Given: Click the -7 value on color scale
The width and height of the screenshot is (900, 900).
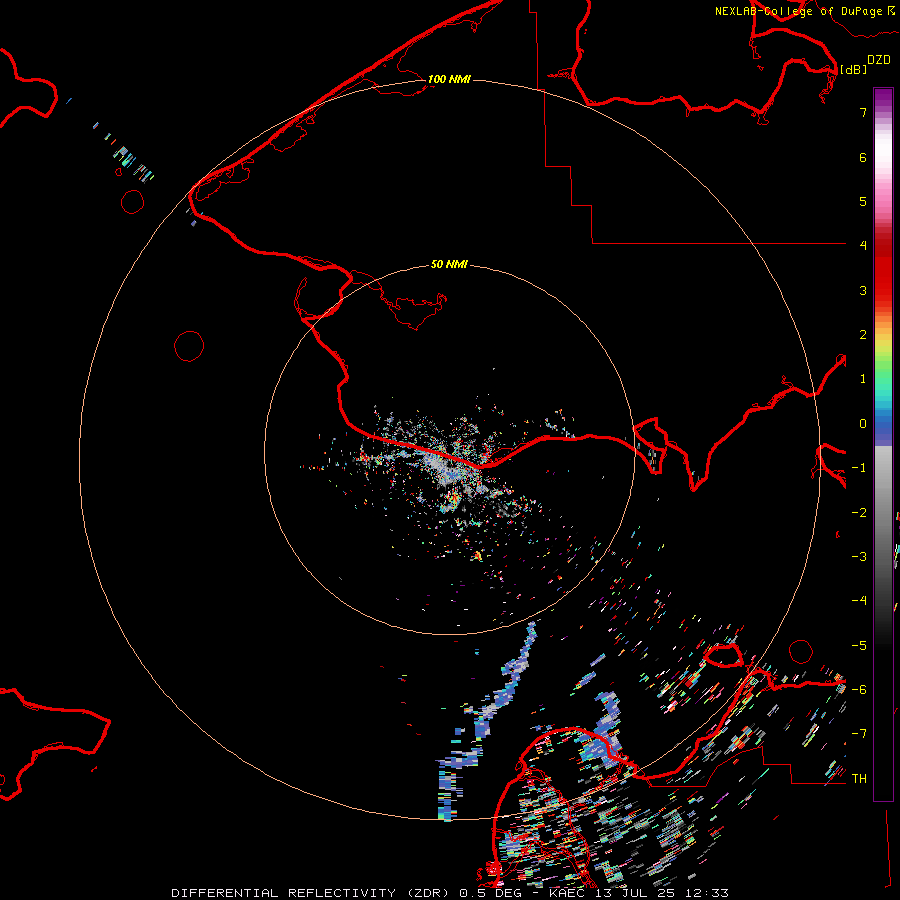Looking at the screenshot, I should 859,734.
